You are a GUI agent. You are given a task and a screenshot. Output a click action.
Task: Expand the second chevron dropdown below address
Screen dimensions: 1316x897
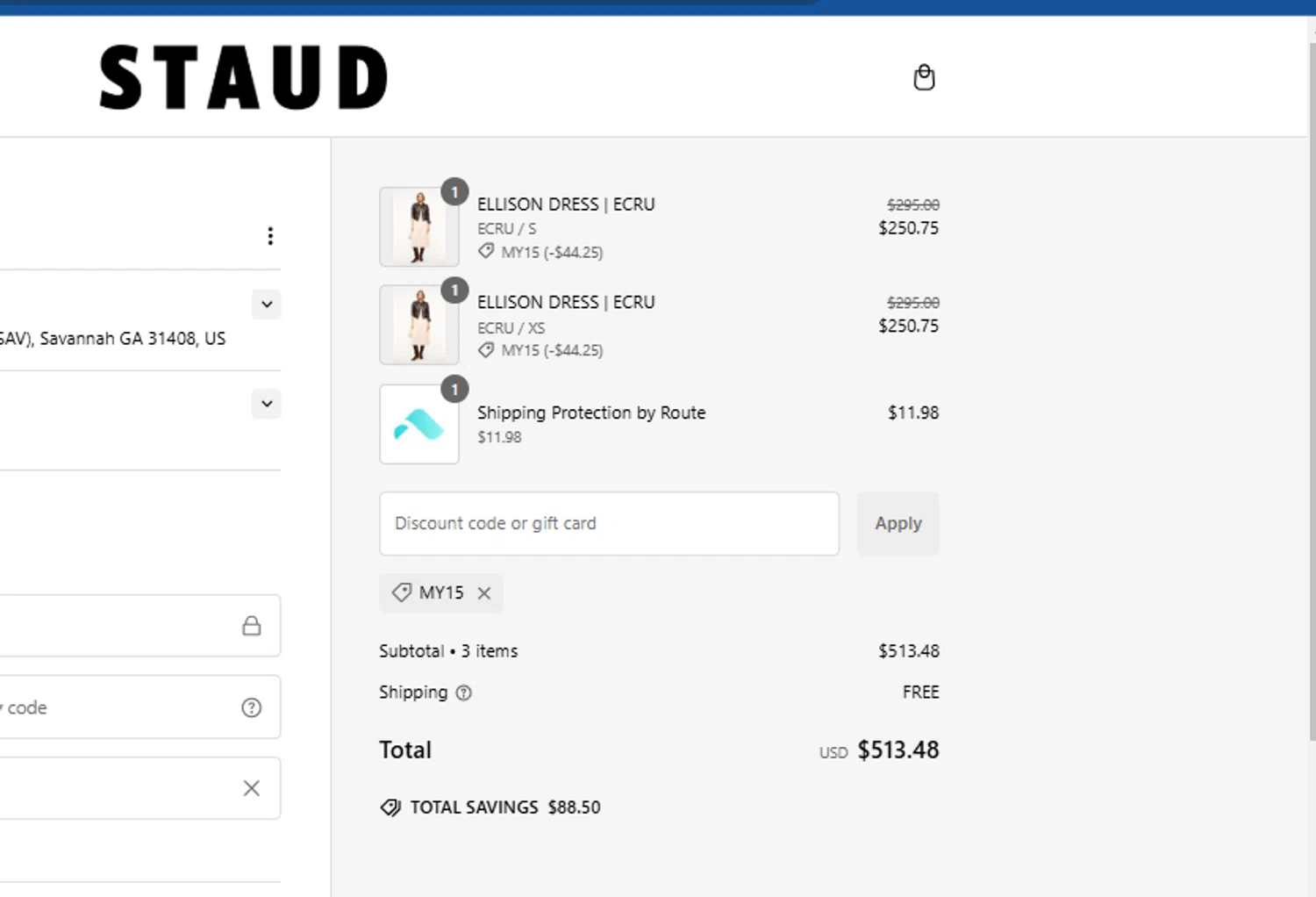pos(267,404)
